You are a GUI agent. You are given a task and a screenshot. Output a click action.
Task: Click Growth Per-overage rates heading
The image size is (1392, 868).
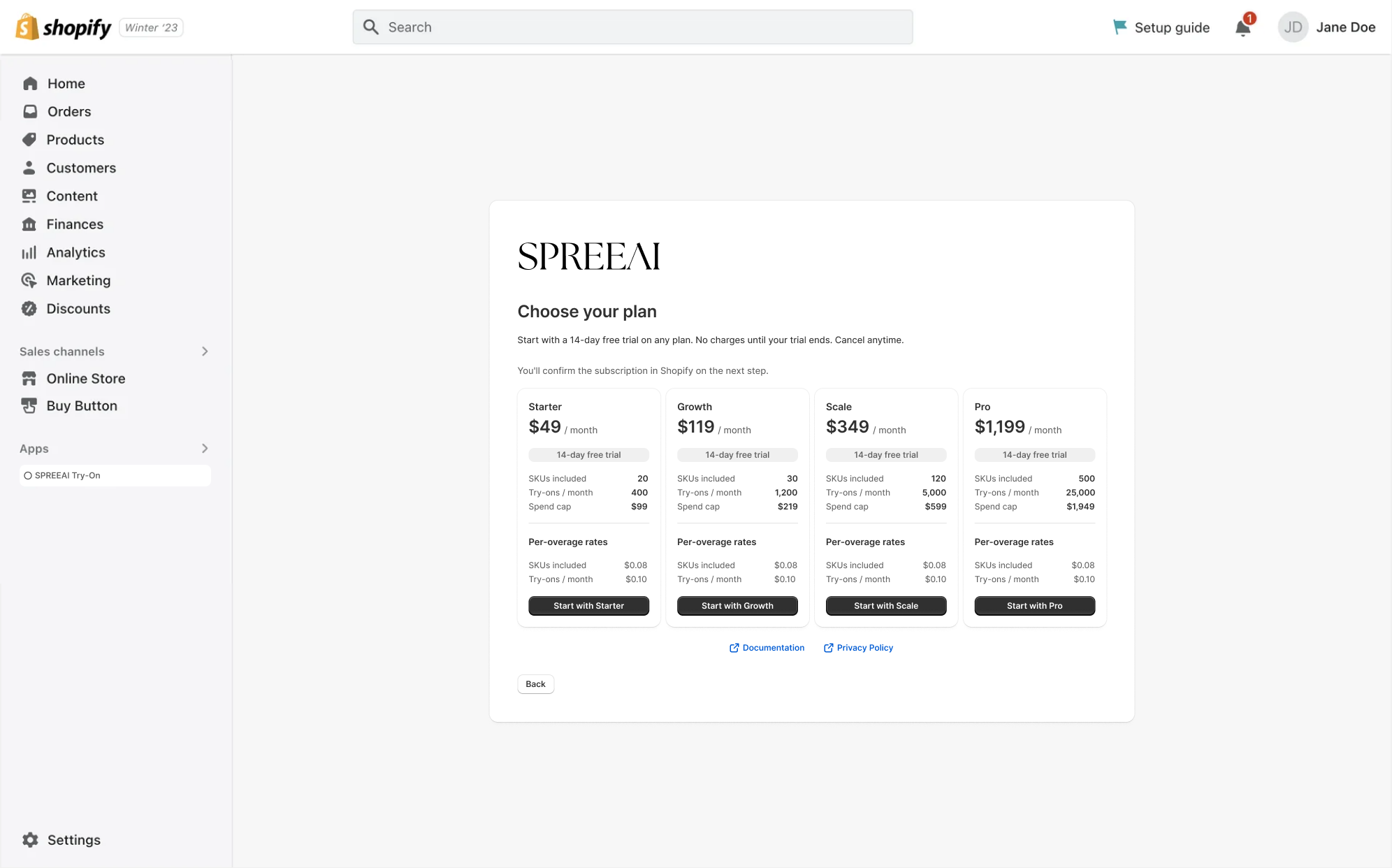(716, 542)
